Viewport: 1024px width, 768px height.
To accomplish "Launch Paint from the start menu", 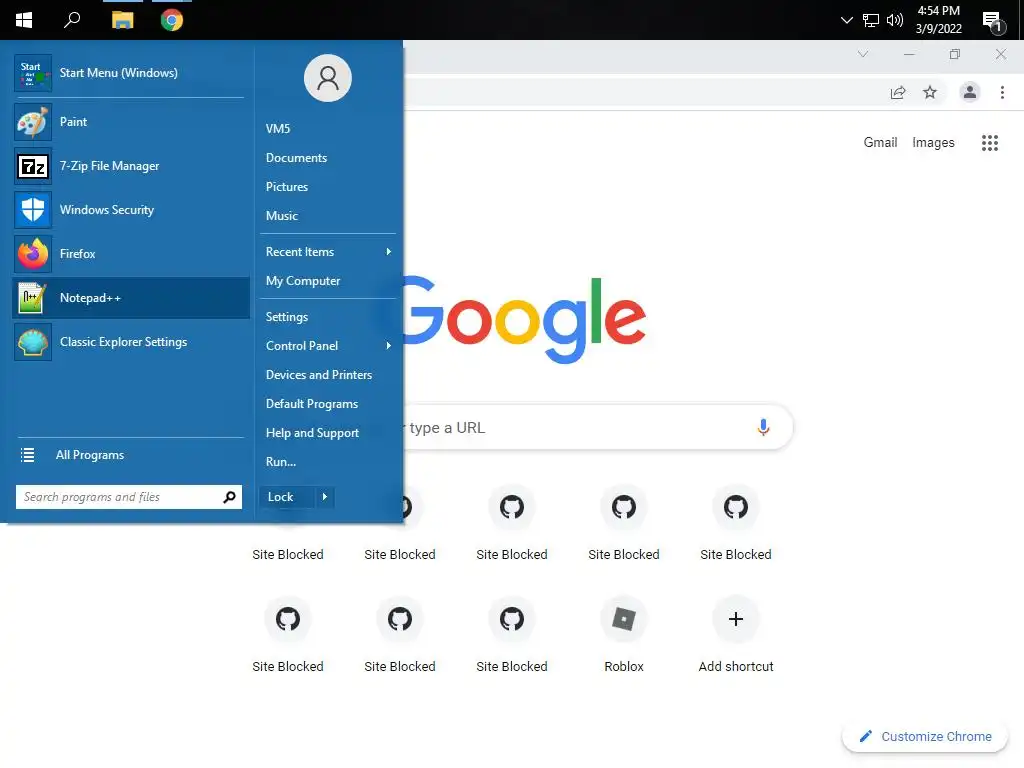I will (131, 121).
